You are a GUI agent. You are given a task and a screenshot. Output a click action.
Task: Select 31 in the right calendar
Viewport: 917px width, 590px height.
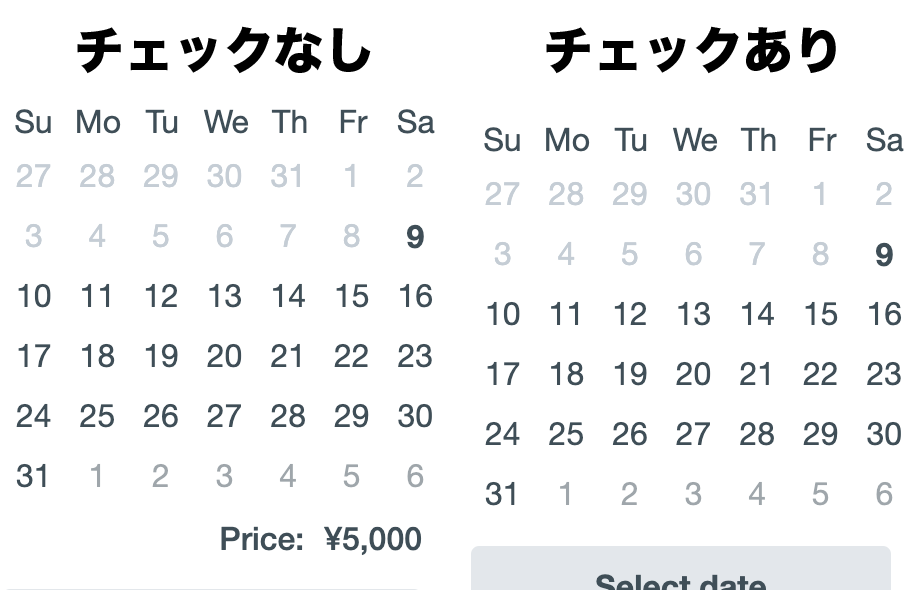[502, 494]
